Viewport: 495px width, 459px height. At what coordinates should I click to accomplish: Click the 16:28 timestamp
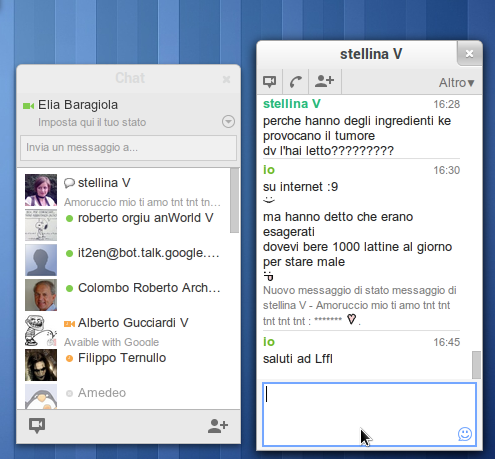click(x=446, y=104)
